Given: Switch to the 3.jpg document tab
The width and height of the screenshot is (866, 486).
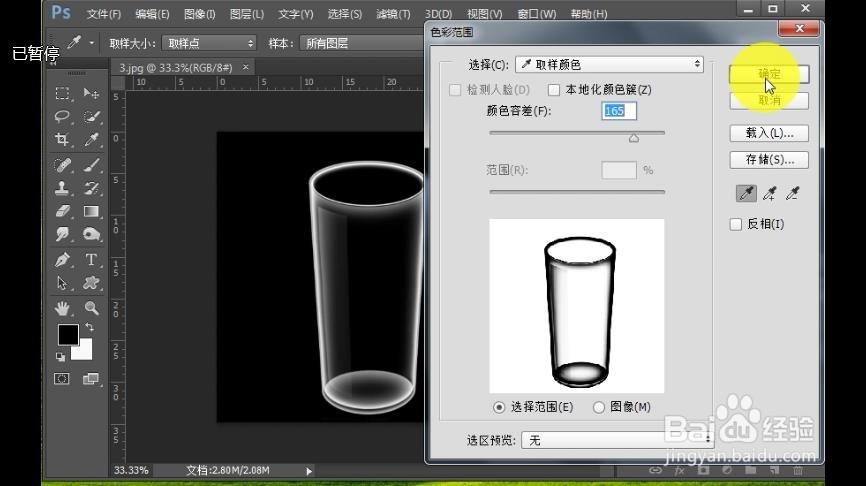Looking at the screenshot, I should click(176, 67).
